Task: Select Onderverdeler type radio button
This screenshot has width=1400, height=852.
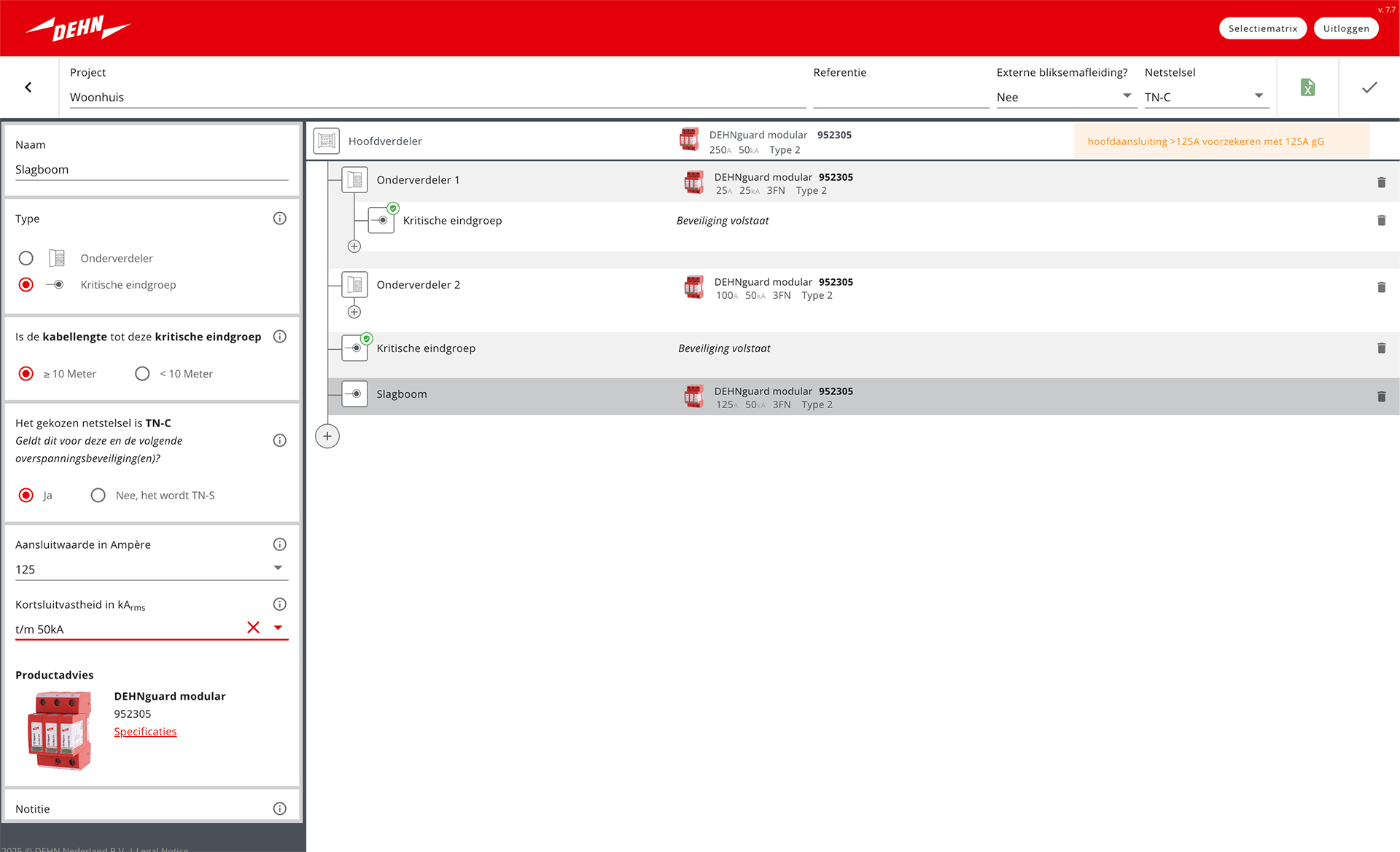Action: click(x=26, y=258)
